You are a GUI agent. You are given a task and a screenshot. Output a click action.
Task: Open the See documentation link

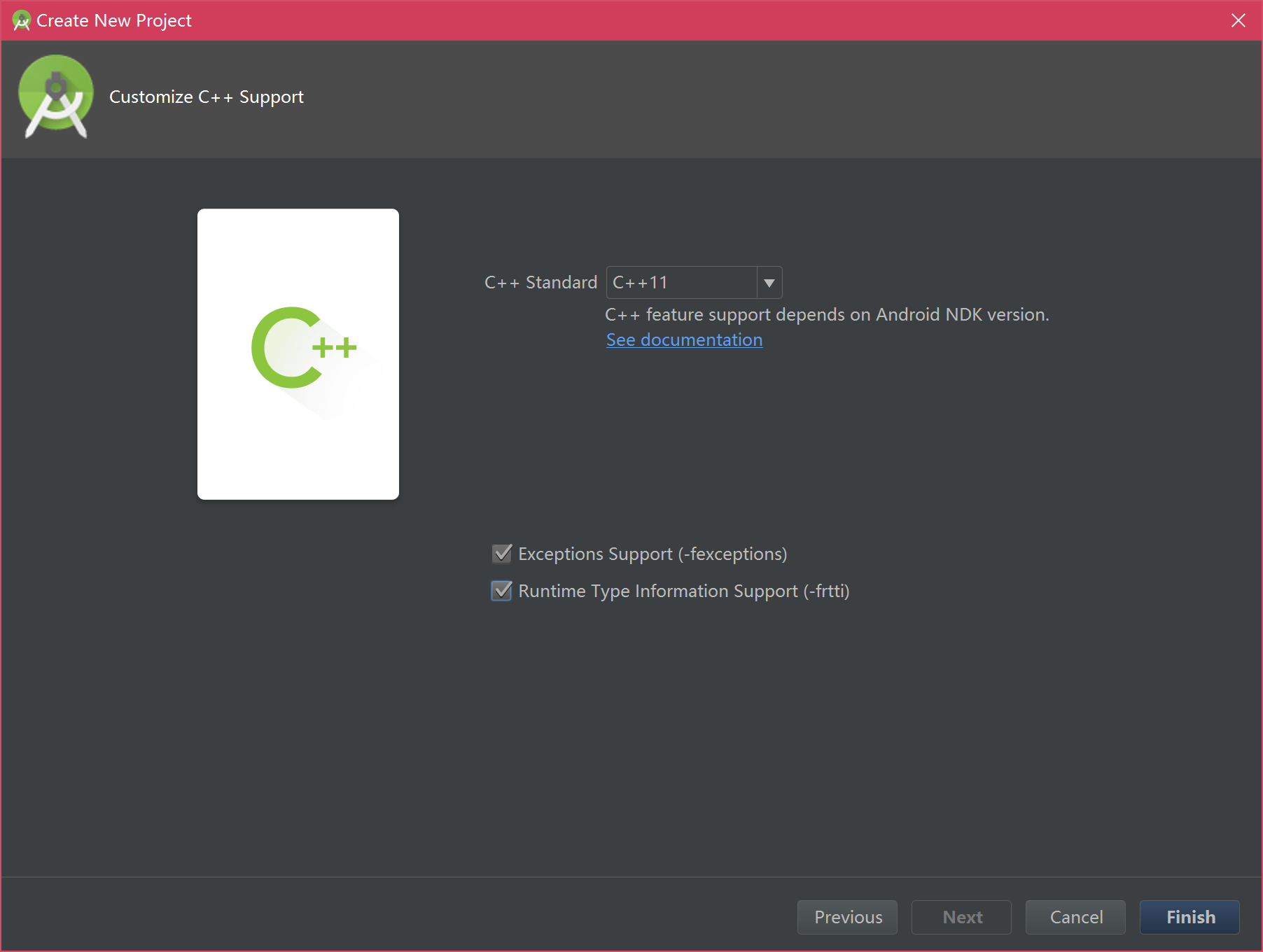coord(684,339)
